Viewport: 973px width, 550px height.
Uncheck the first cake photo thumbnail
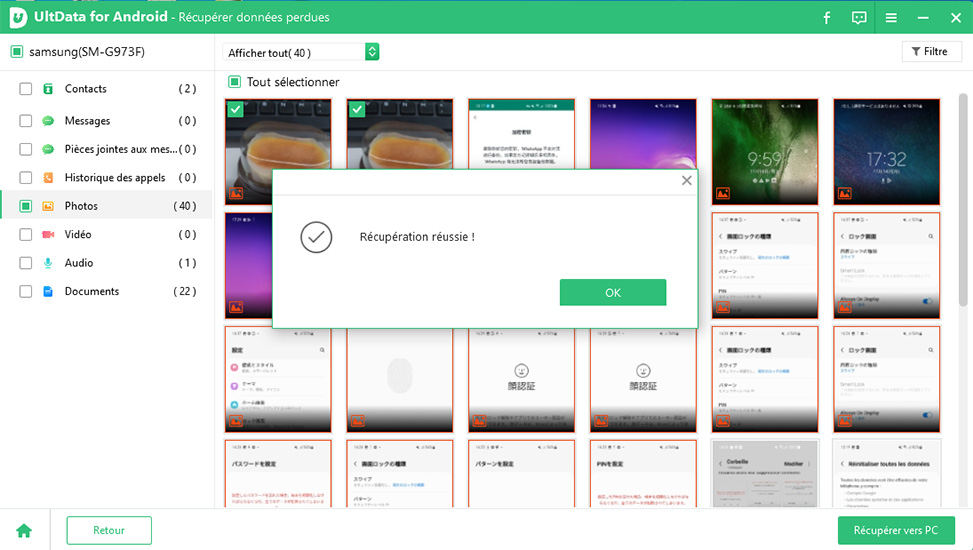pyautogui.click(x=235, y=110)
